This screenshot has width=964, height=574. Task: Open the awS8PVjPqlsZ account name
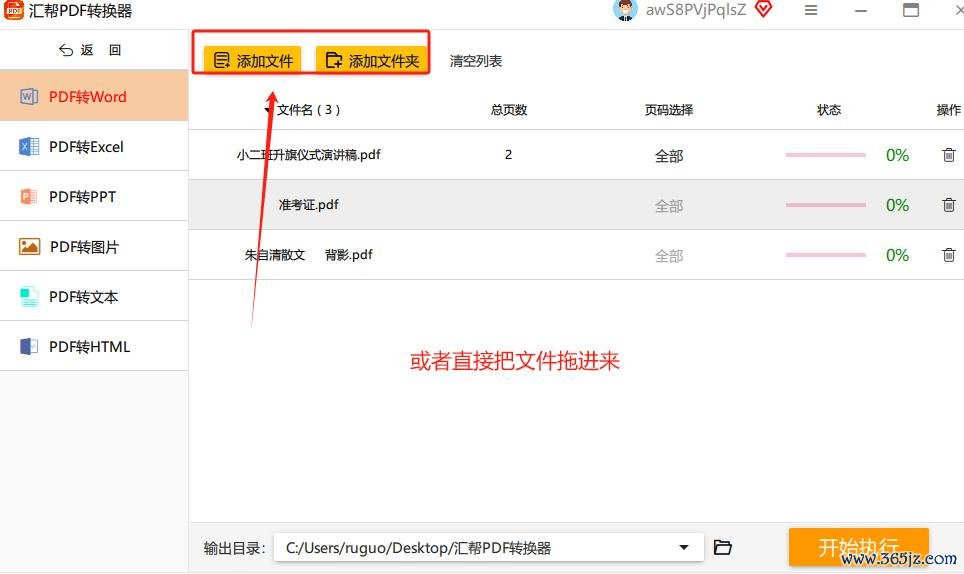coord(695,10)
